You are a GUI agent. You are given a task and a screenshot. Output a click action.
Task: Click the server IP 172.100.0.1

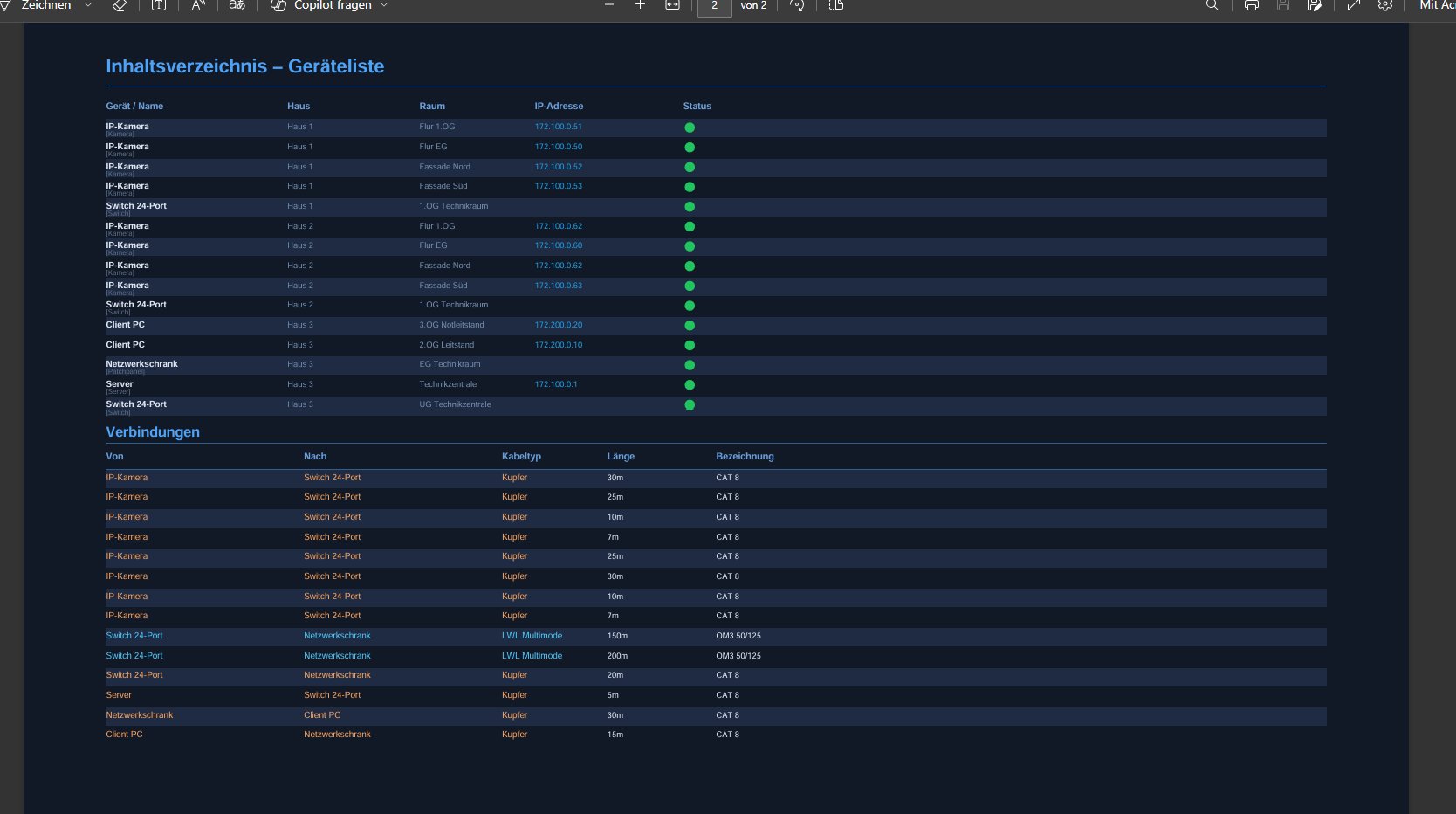point(556,384)
